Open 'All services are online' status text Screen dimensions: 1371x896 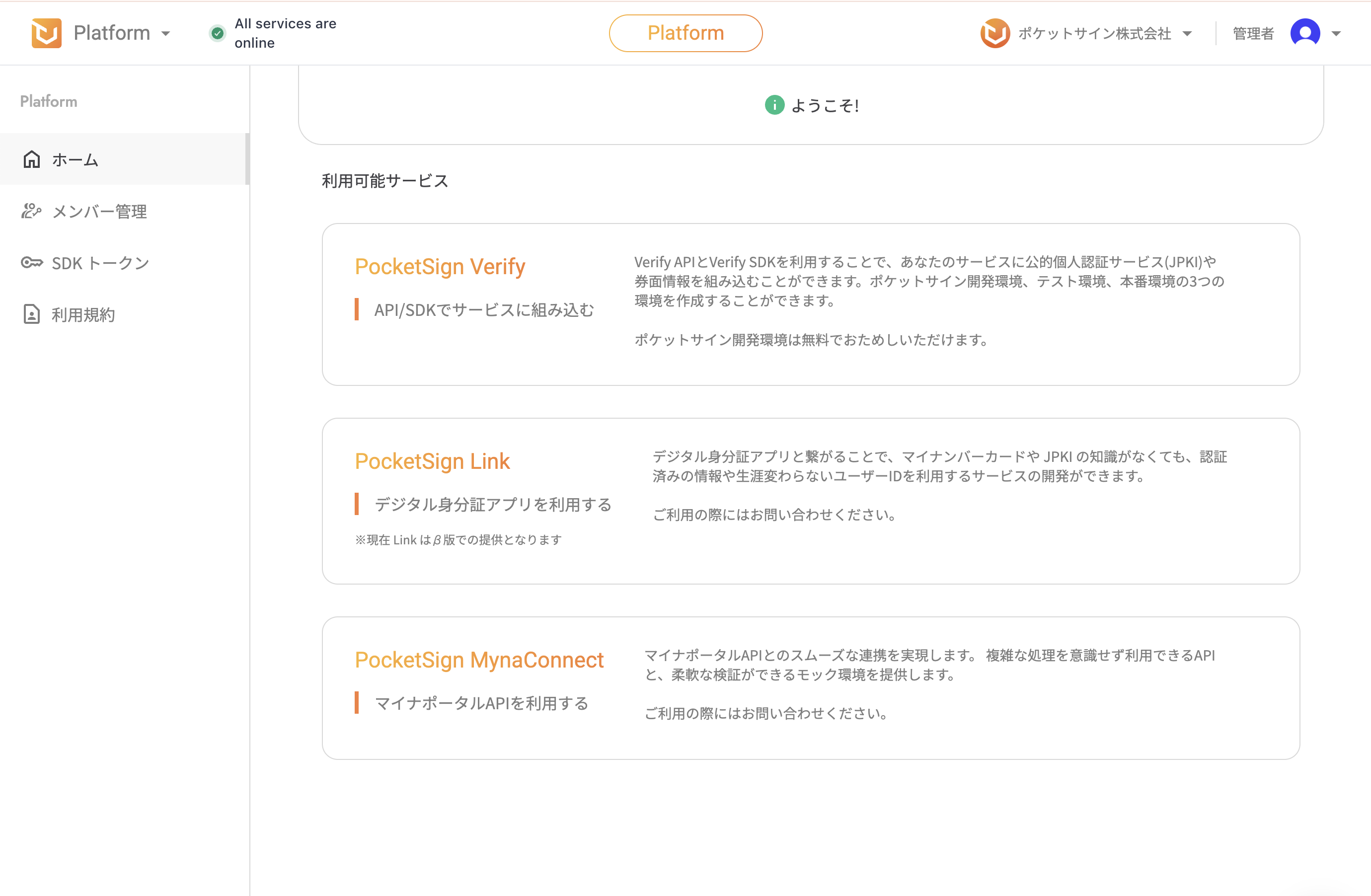click(285, 33)
